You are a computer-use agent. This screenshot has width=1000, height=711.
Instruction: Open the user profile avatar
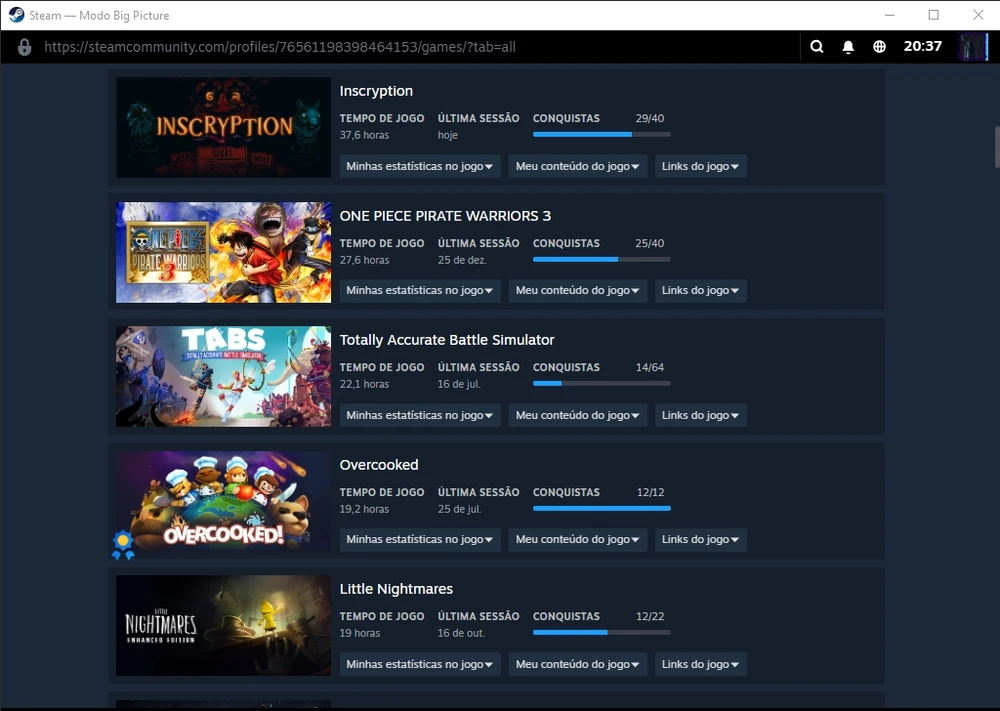click(x=972, y=47)
